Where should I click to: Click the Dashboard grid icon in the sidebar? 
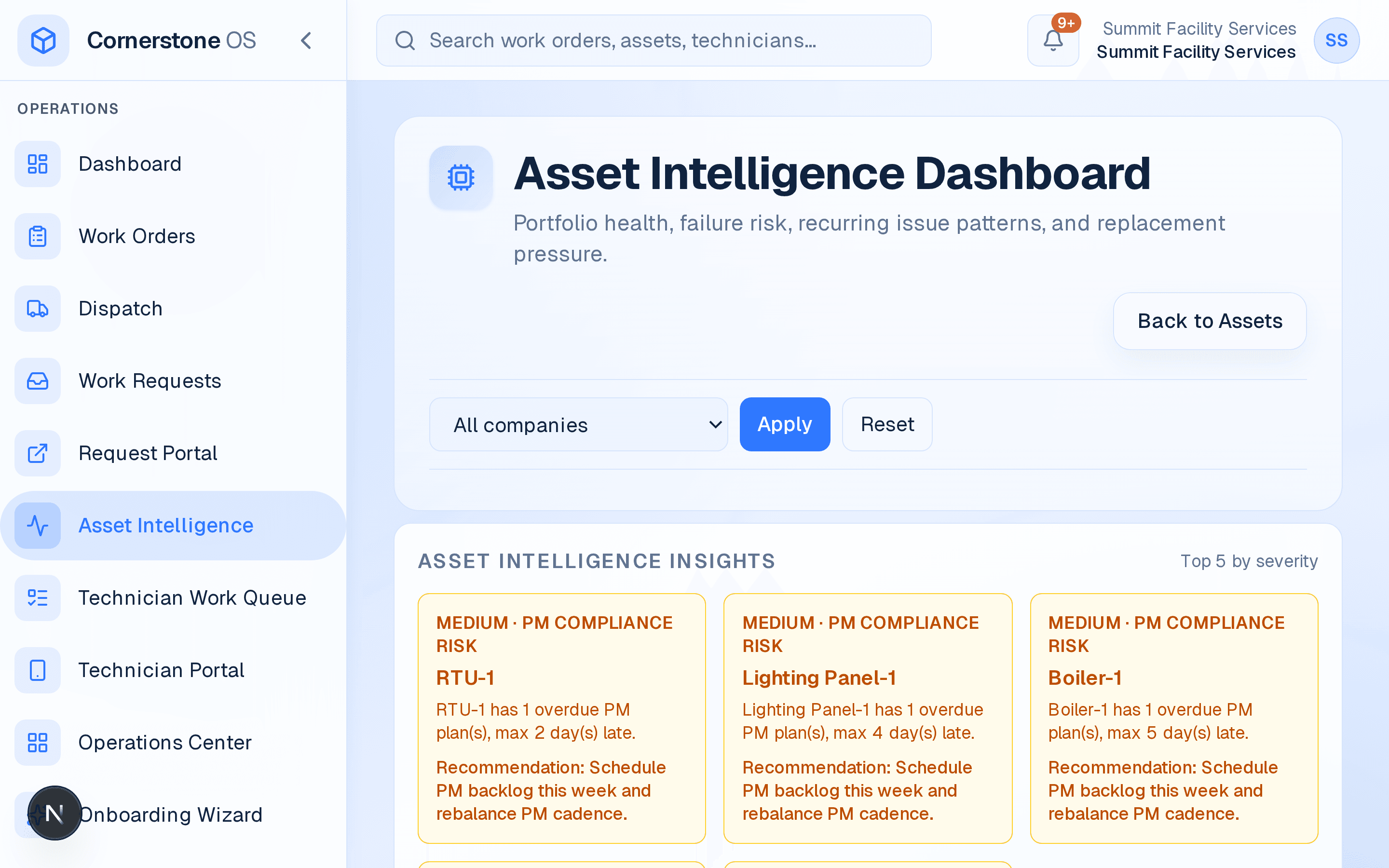point(38,163)
